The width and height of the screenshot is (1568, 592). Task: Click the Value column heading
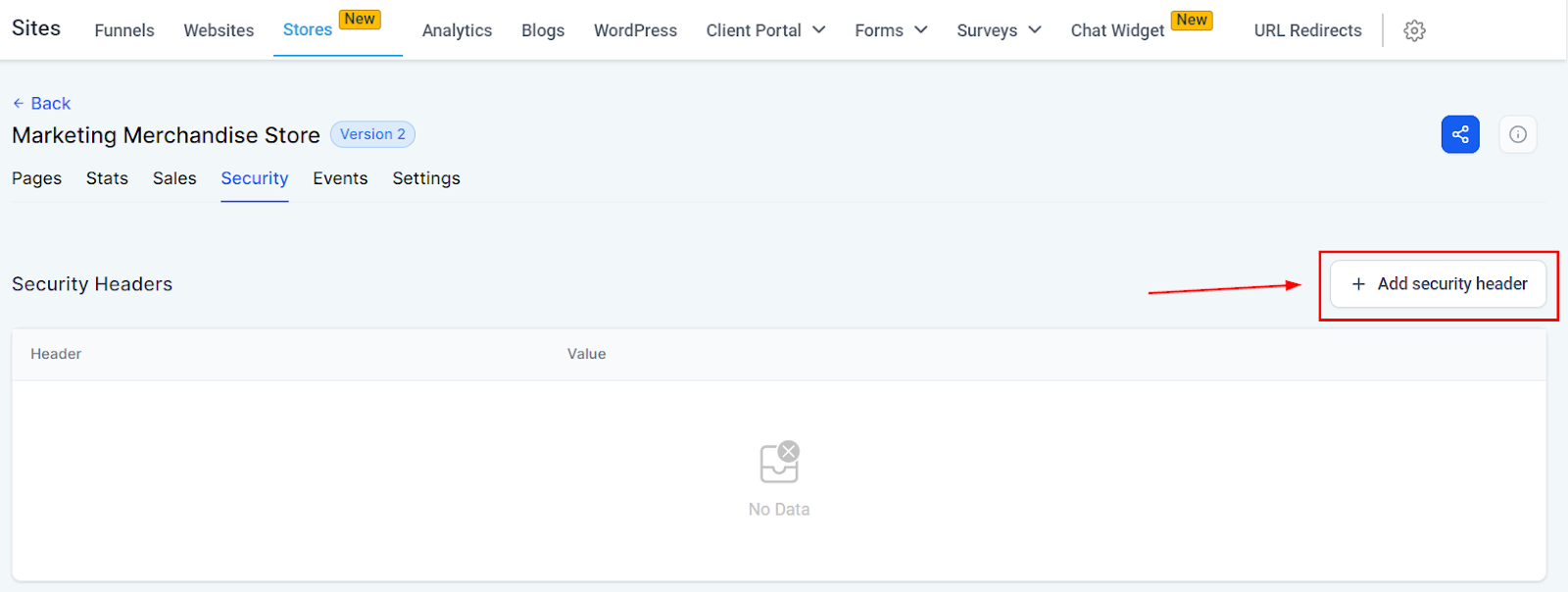coord(586,354)
